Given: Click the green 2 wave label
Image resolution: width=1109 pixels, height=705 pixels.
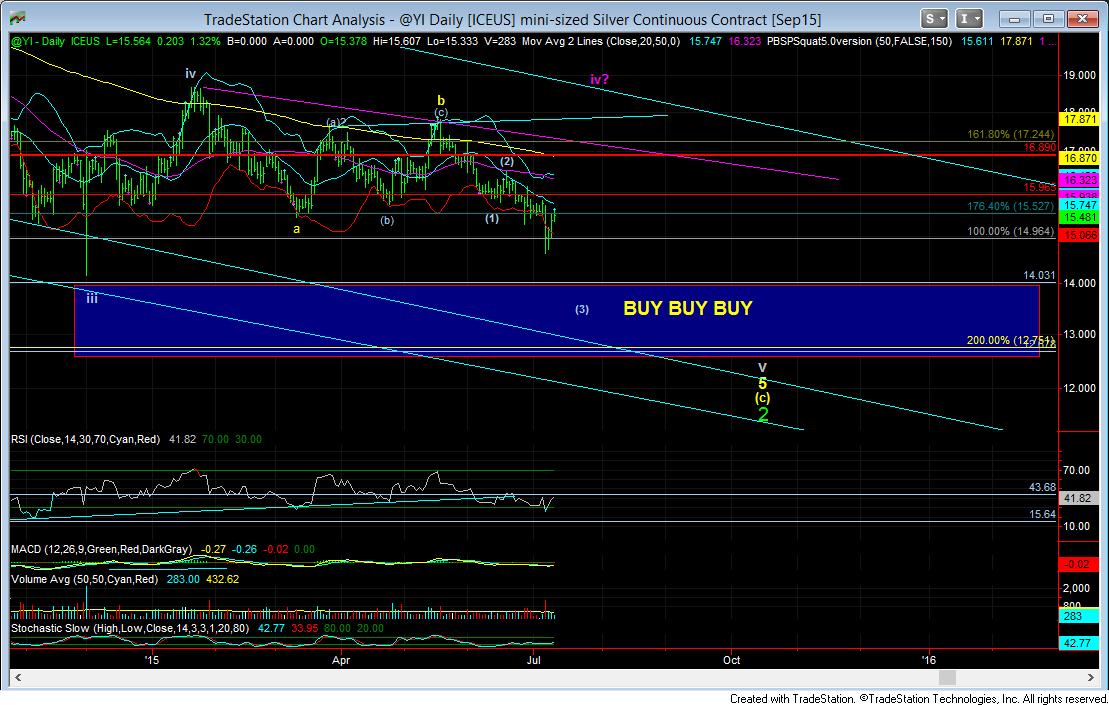Looking at the screenshot, I should click(x=762, y=415).
